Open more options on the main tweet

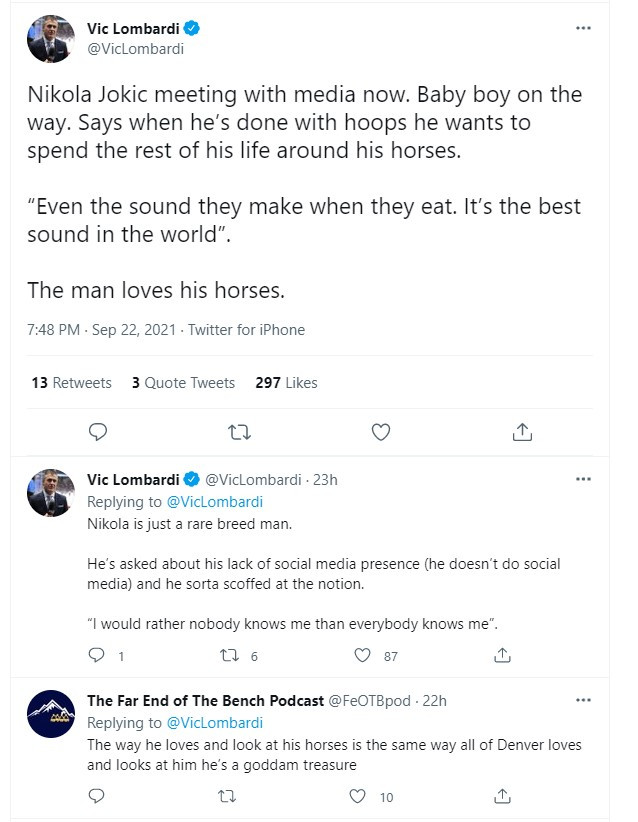point(583,28)
